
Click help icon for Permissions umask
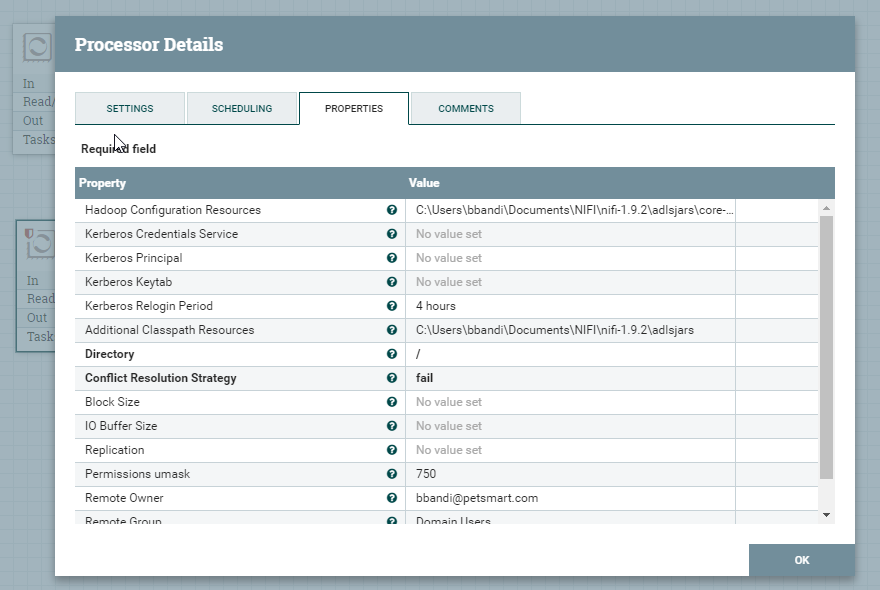point(392,474)
